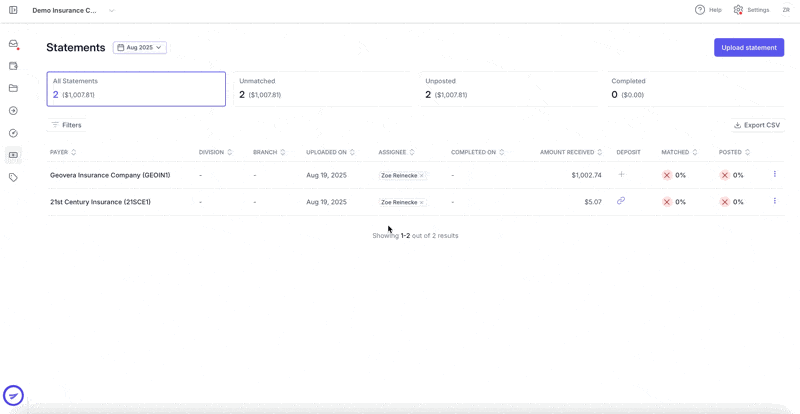Open Settings gear icon
This screenshot has height=414, width=800.
tap(738, 10)
